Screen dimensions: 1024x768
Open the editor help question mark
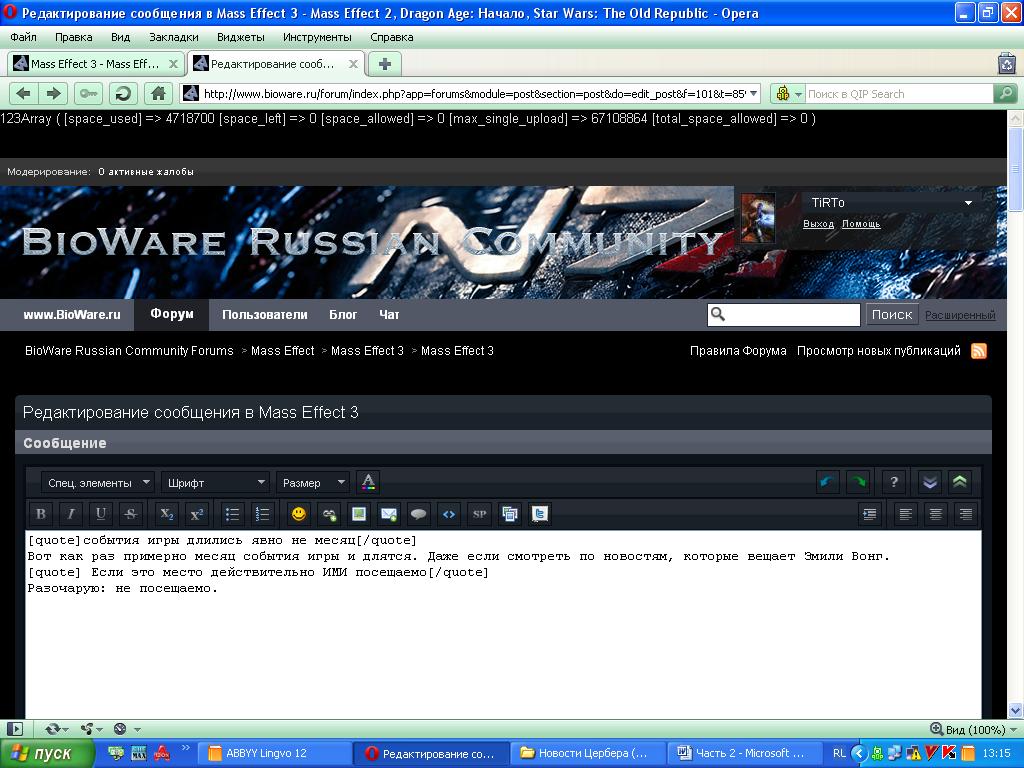893,482
